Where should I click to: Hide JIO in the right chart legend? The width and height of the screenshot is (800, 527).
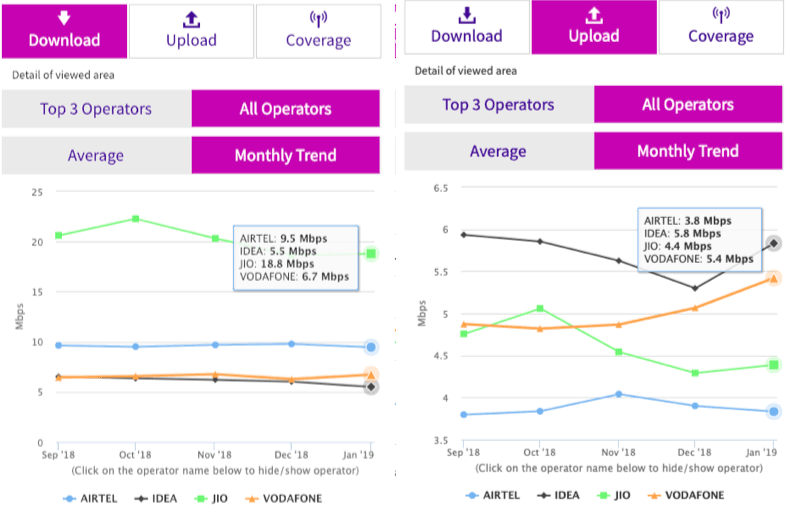pyautogui.click(x=614, y=495)
